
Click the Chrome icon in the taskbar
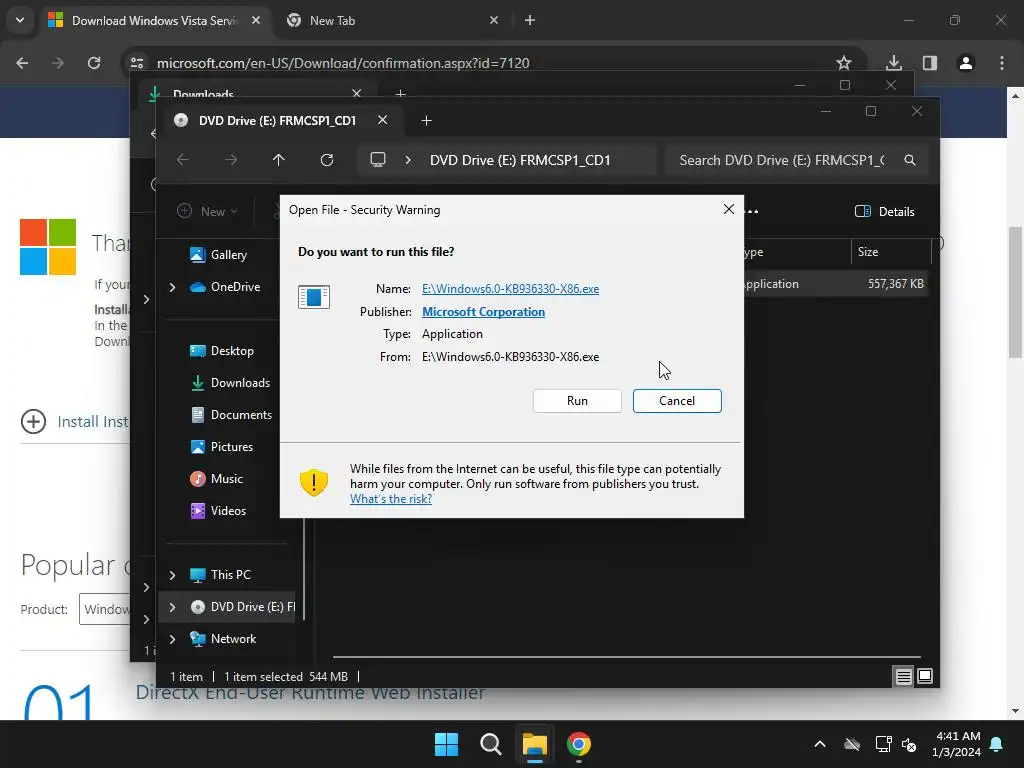click(x=579, y=744)
